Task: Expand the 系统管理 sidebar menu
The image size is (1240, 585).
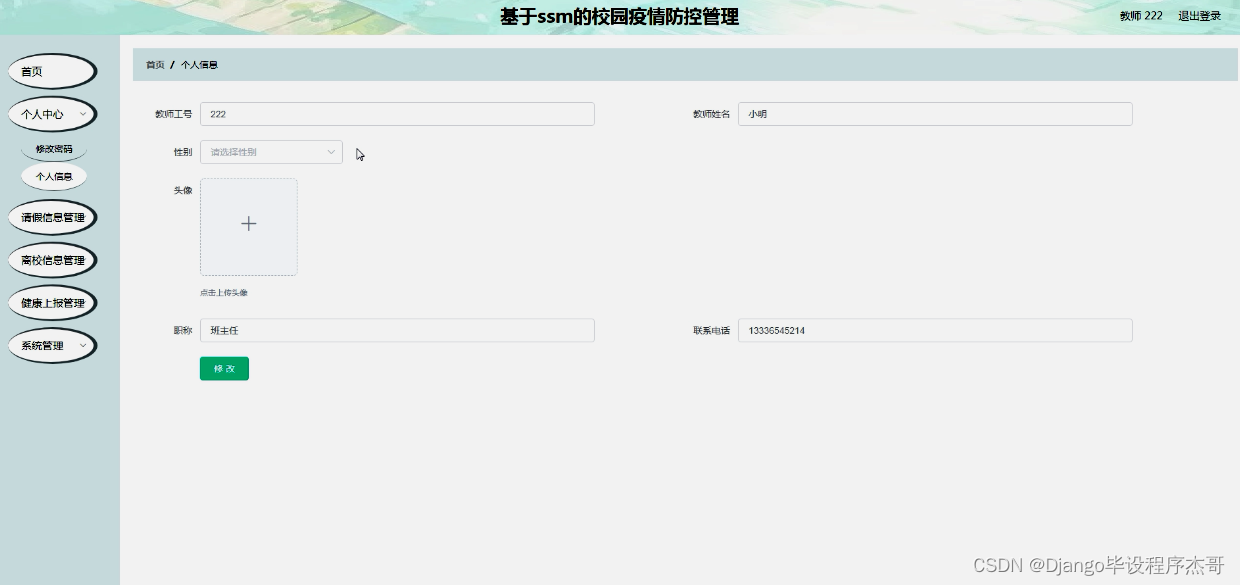Action: click(x=53, y=346)
